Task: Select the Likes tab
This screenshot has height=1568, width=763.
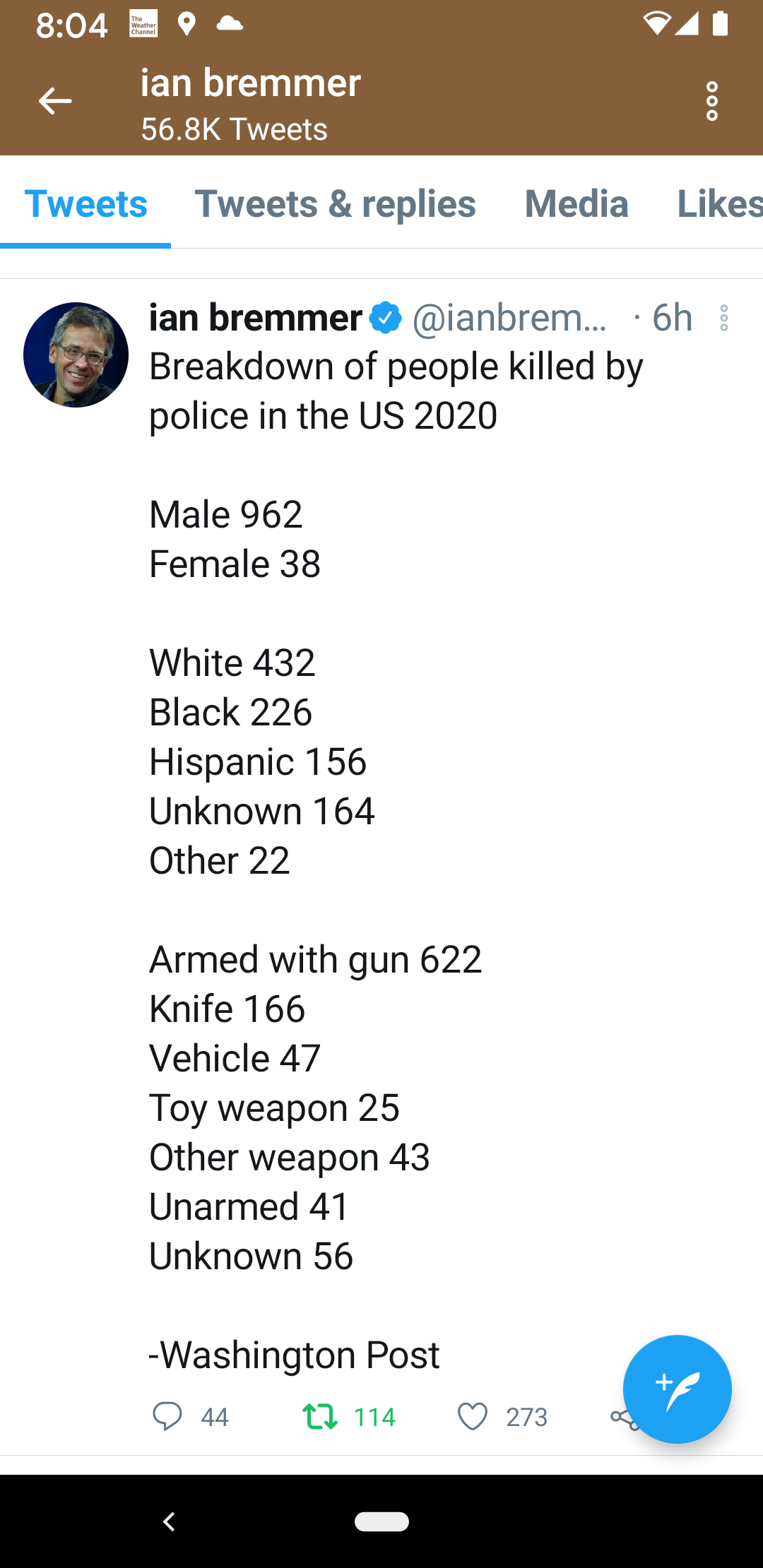Action: coord(719,204)
